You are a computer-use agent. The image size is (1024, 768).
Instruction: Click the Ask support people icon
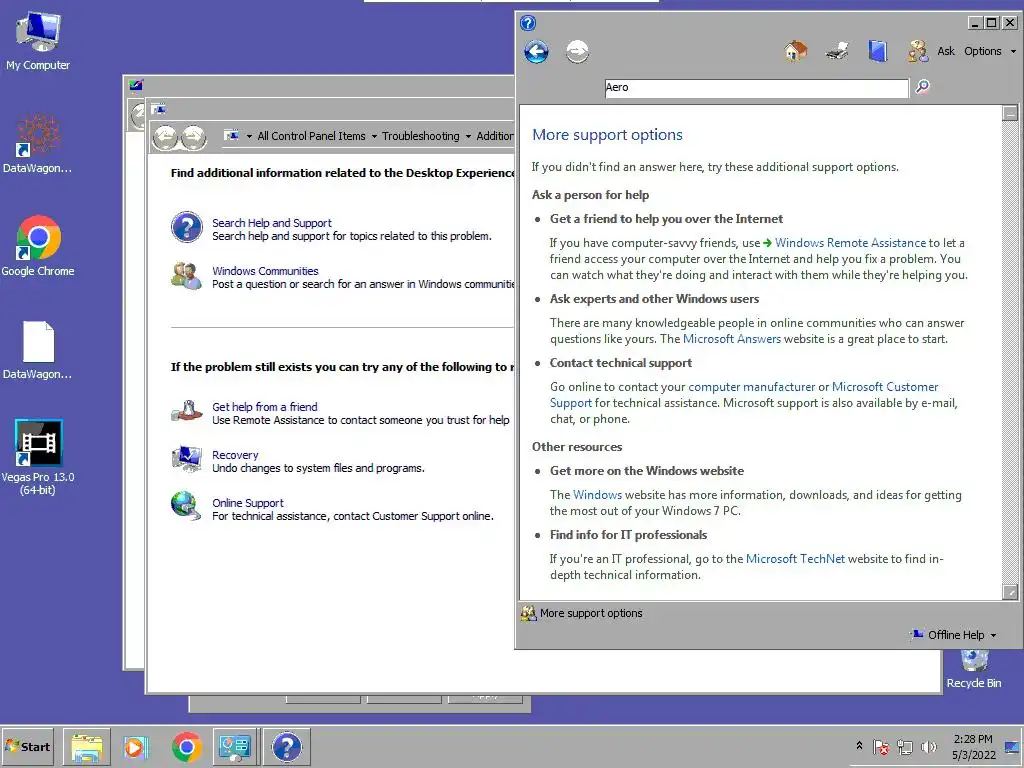918,51
